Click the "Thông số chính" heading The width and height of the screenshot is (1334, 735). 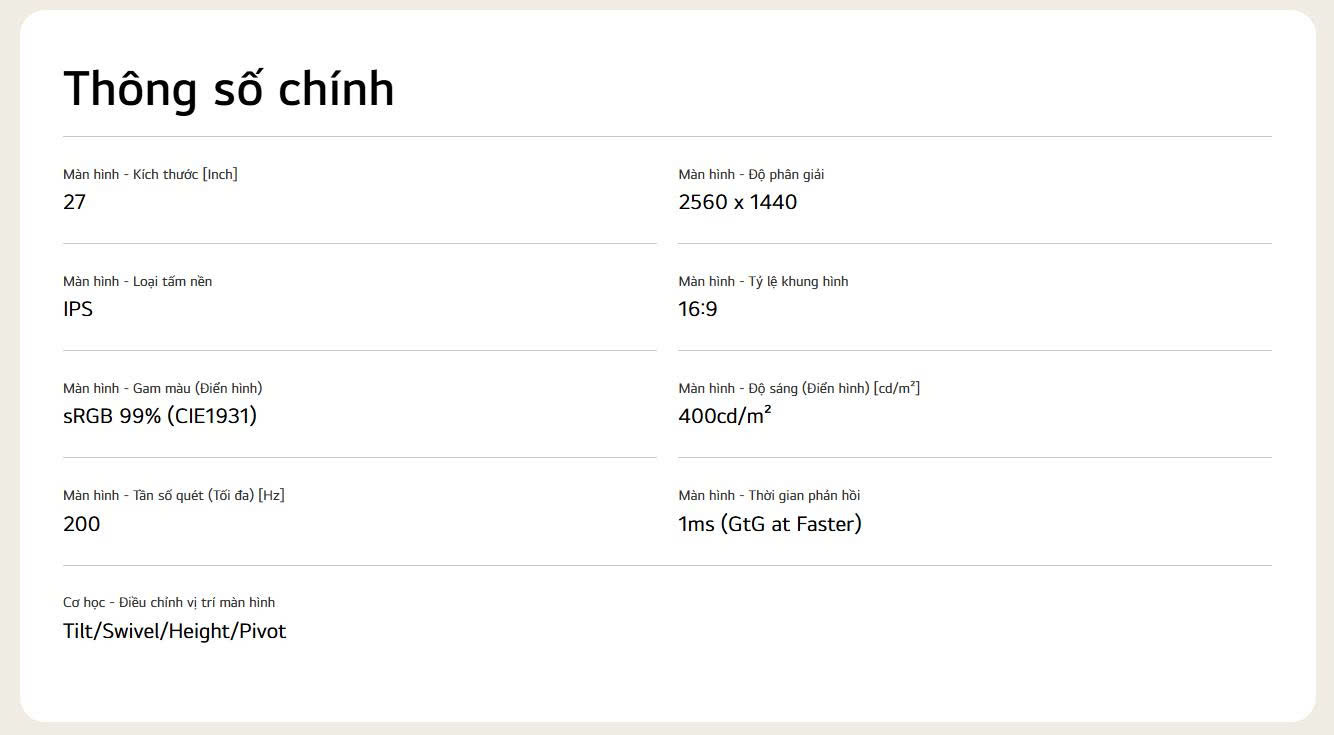[229, 89]
